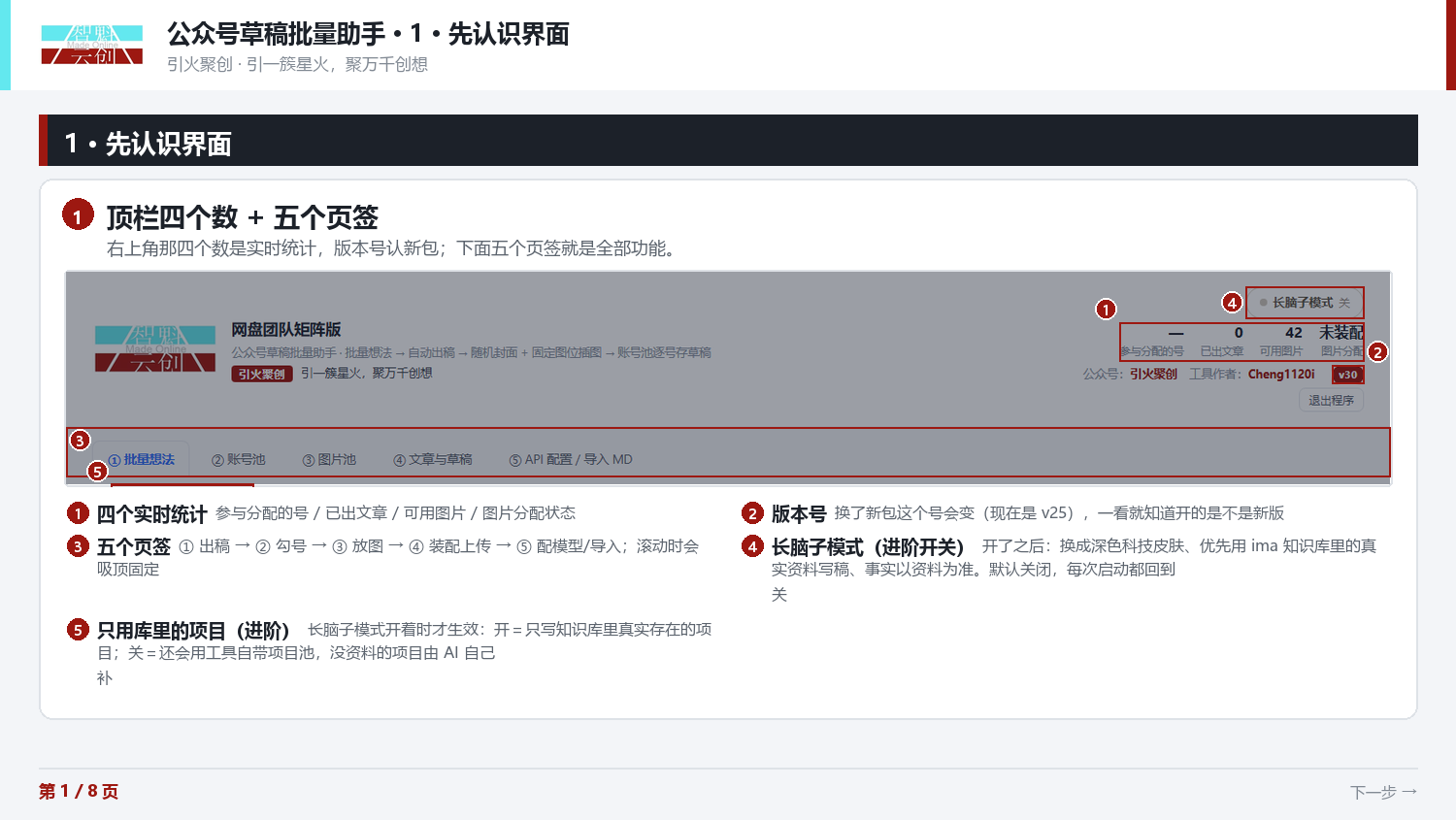Switch to the ② 账号池 tab
Screen dimensions: 1456x820
pos(238,460)
